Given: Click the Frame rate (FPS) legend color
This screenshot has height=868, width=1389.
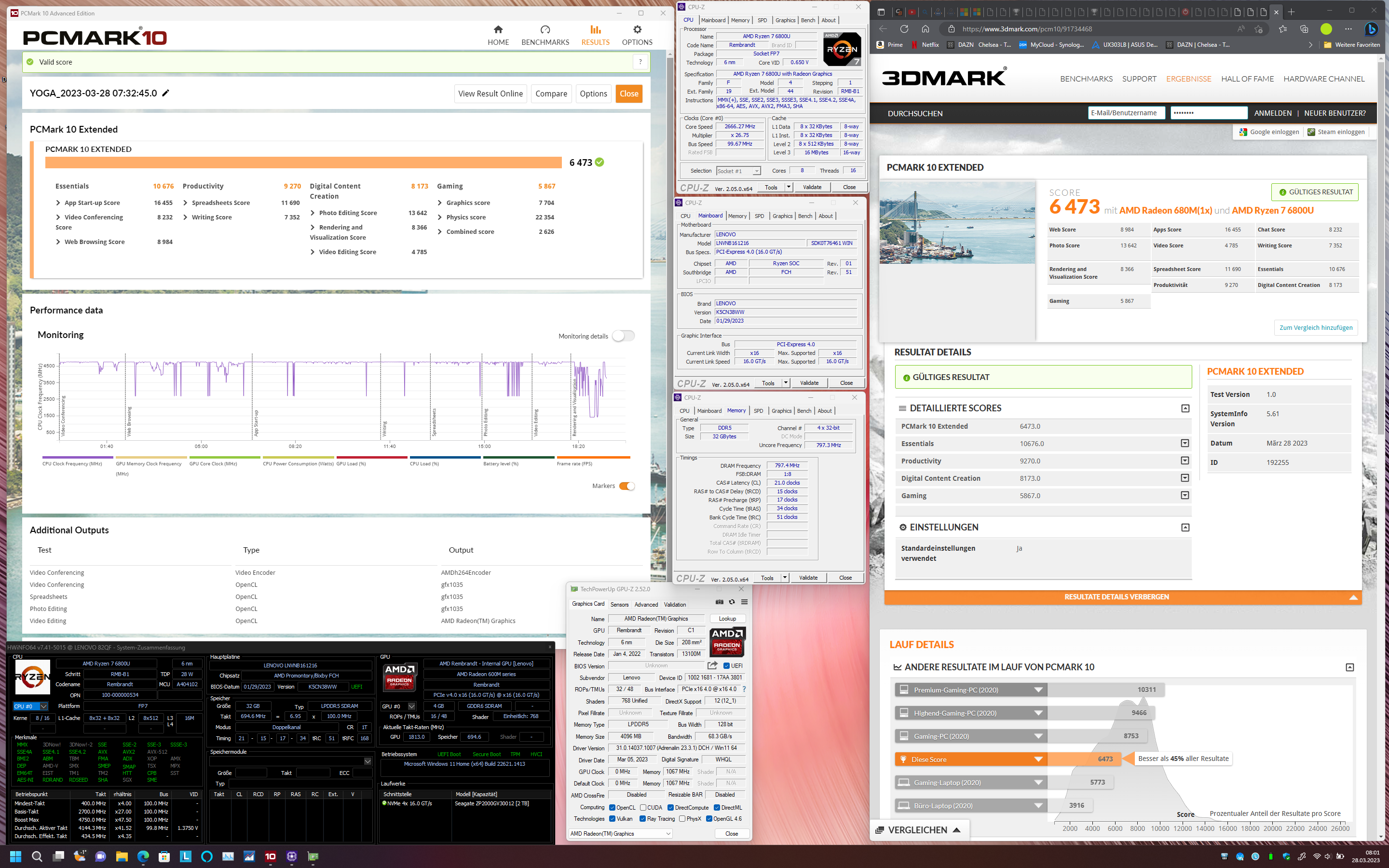Looking at the screenshot, I should tap(594, 458).
